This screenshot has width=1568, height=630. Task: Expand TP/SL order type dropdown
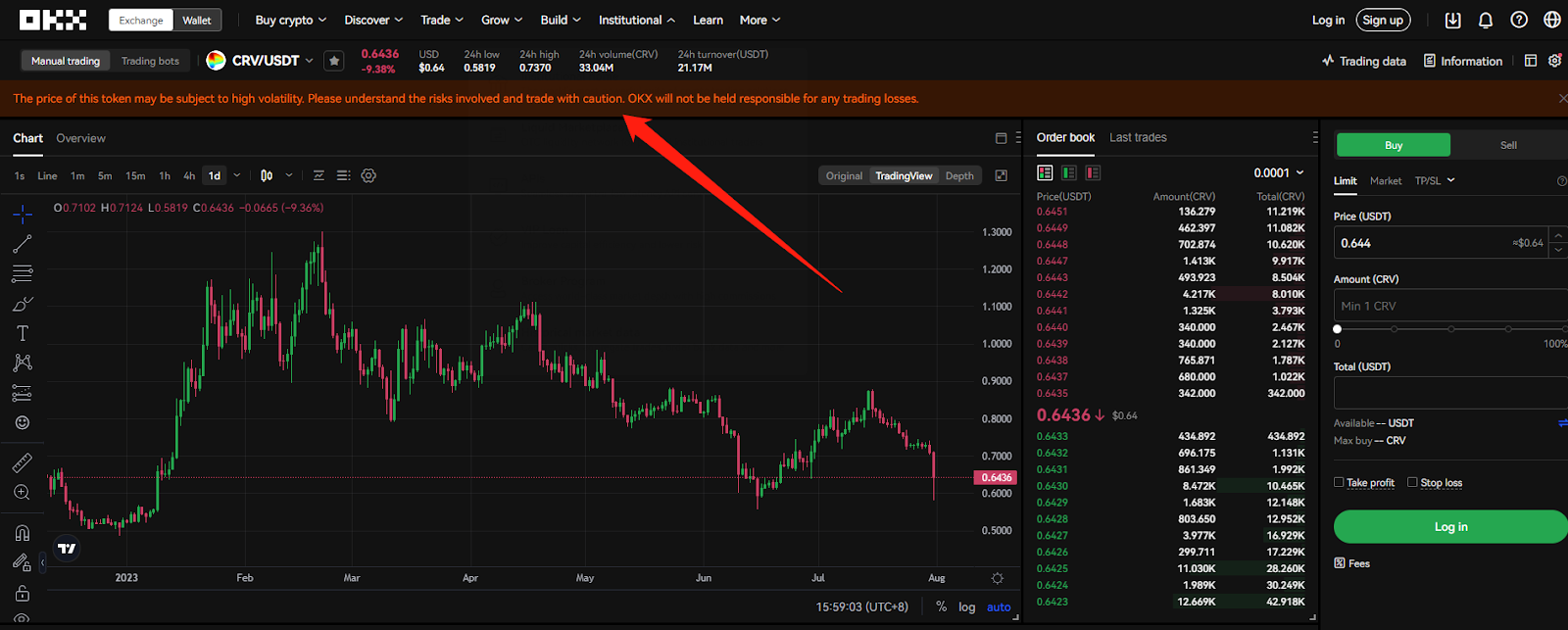pyautogui.click(x=1435, y=180)
